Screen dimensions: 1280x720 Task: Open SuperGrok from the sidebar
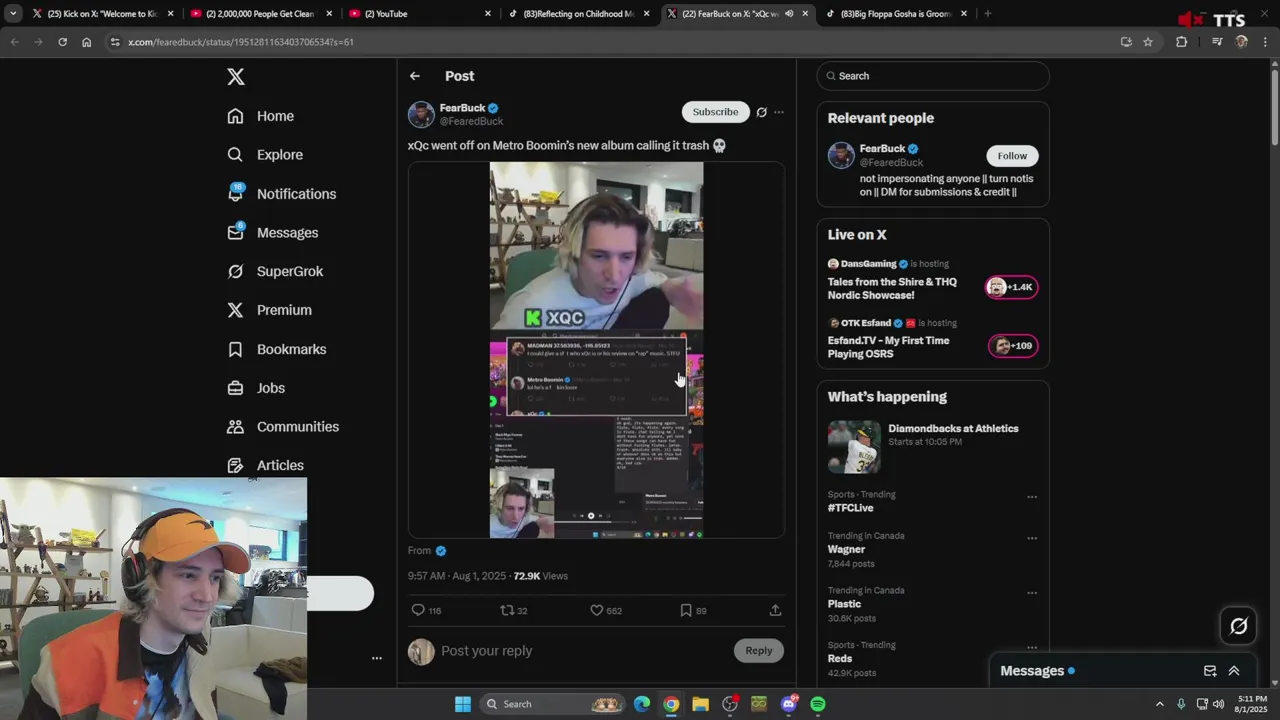(275, 271)
